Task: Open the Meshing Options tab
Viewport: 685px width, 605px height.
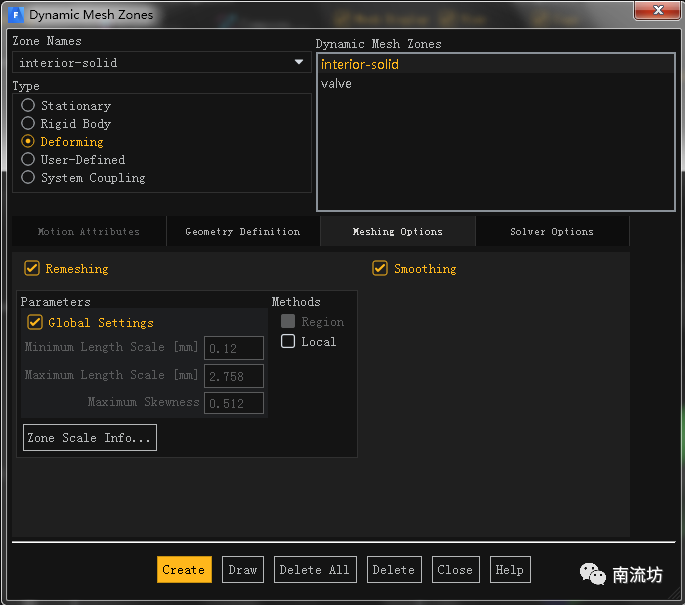Action: pyautogui.click(x=397, y=231)
